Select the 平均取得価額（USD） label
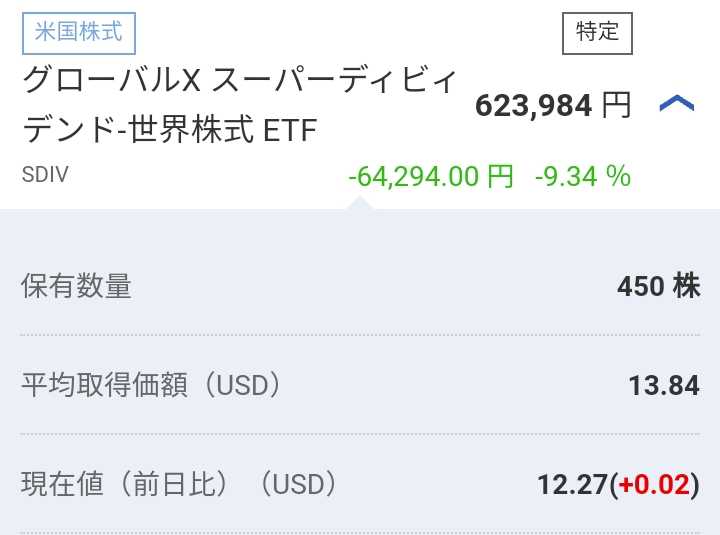The width and height of the screenshot is (720, 535). pos(150,385)
